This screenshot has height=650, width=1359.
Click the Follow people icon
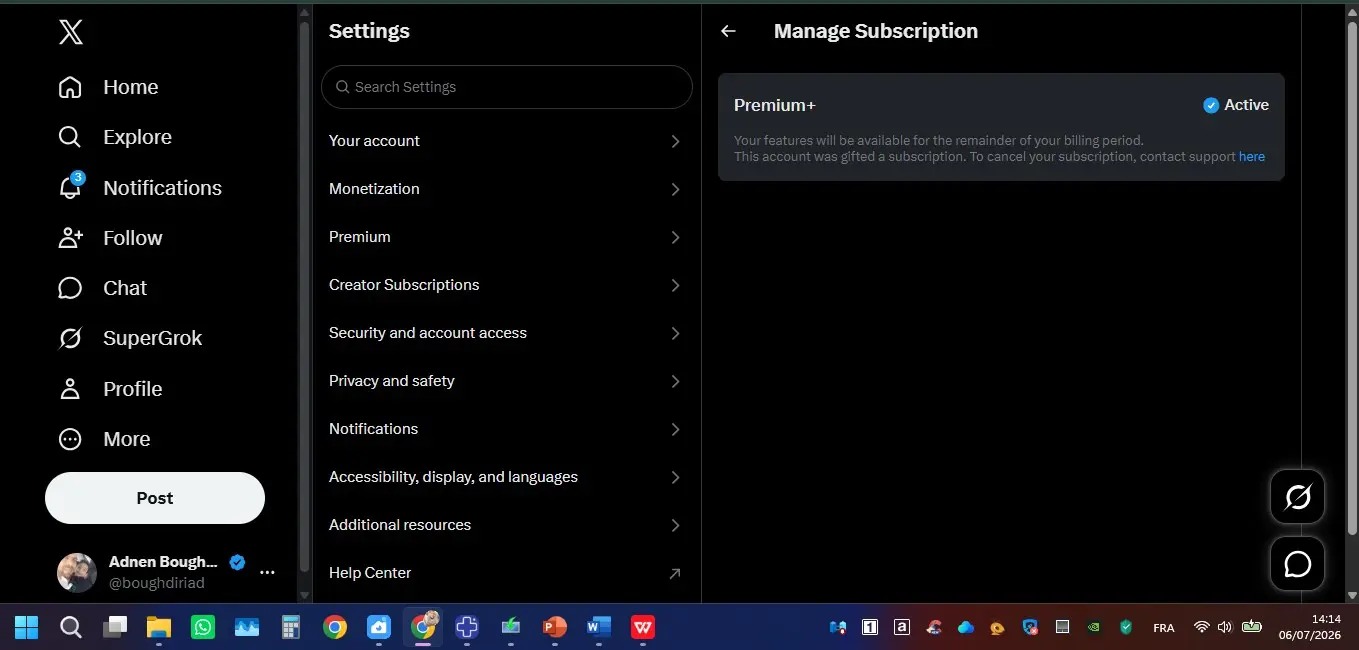tap(70, 238)
